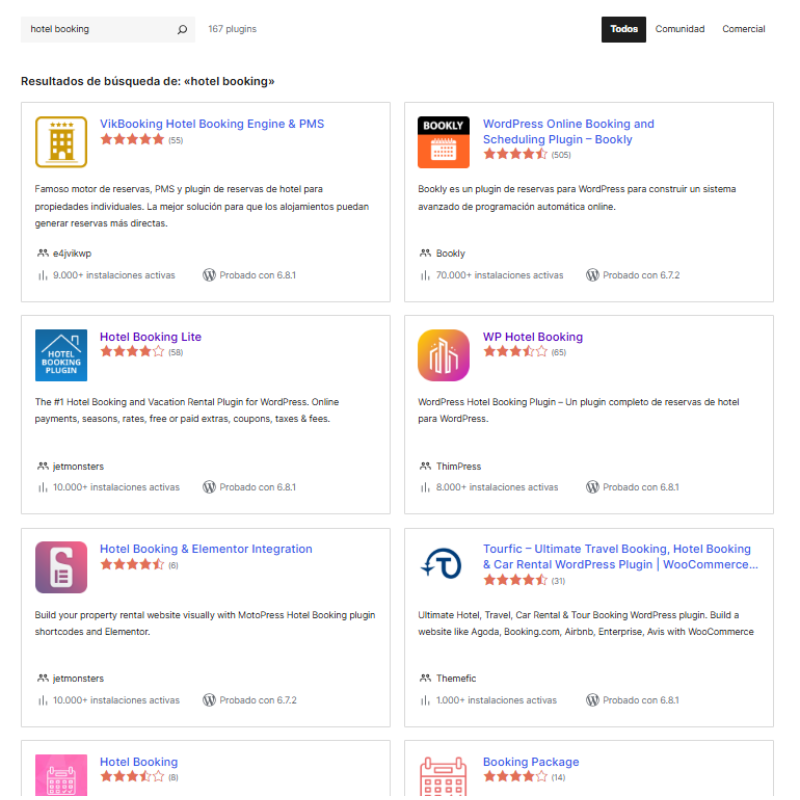Click the (505) review count

click(561, 155)
